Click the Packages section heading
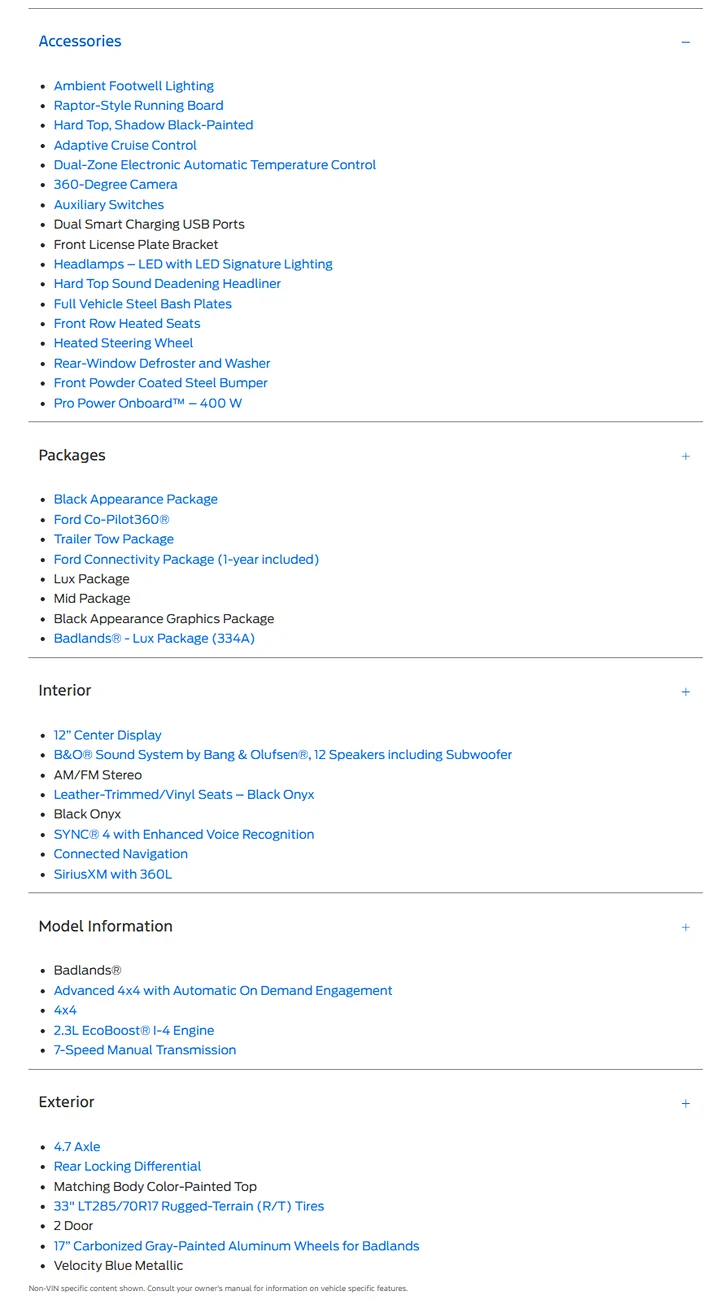 point(72,455)
